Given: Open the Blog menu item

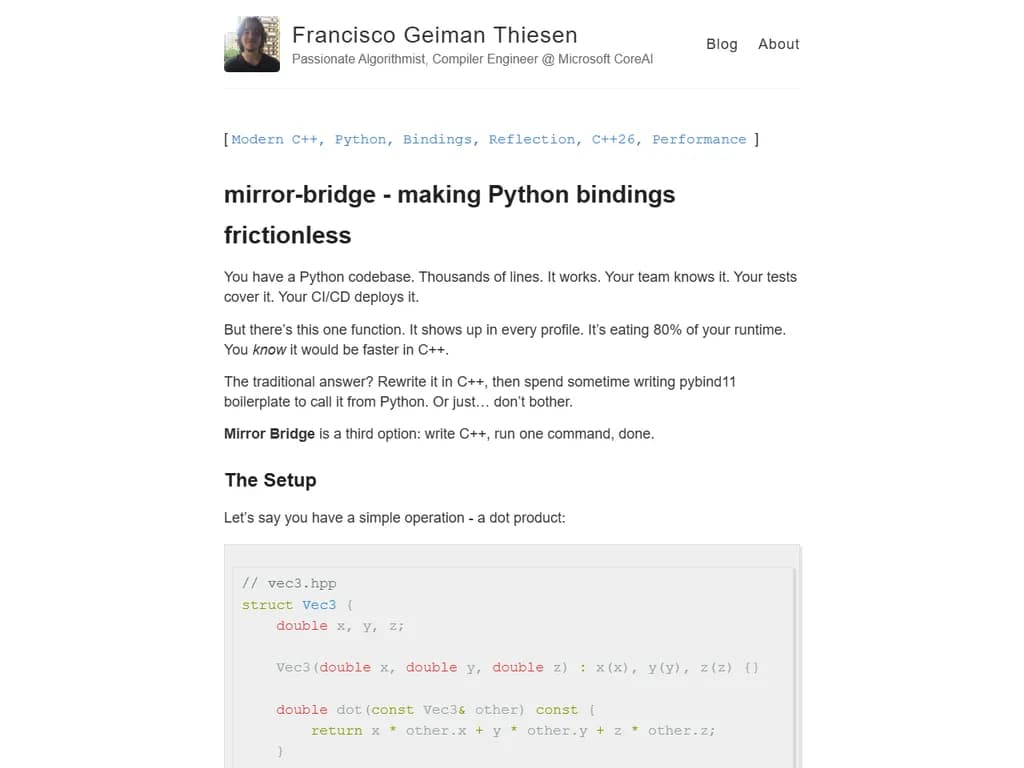Looking at the screenshot, I should click(x=721, y=44).
